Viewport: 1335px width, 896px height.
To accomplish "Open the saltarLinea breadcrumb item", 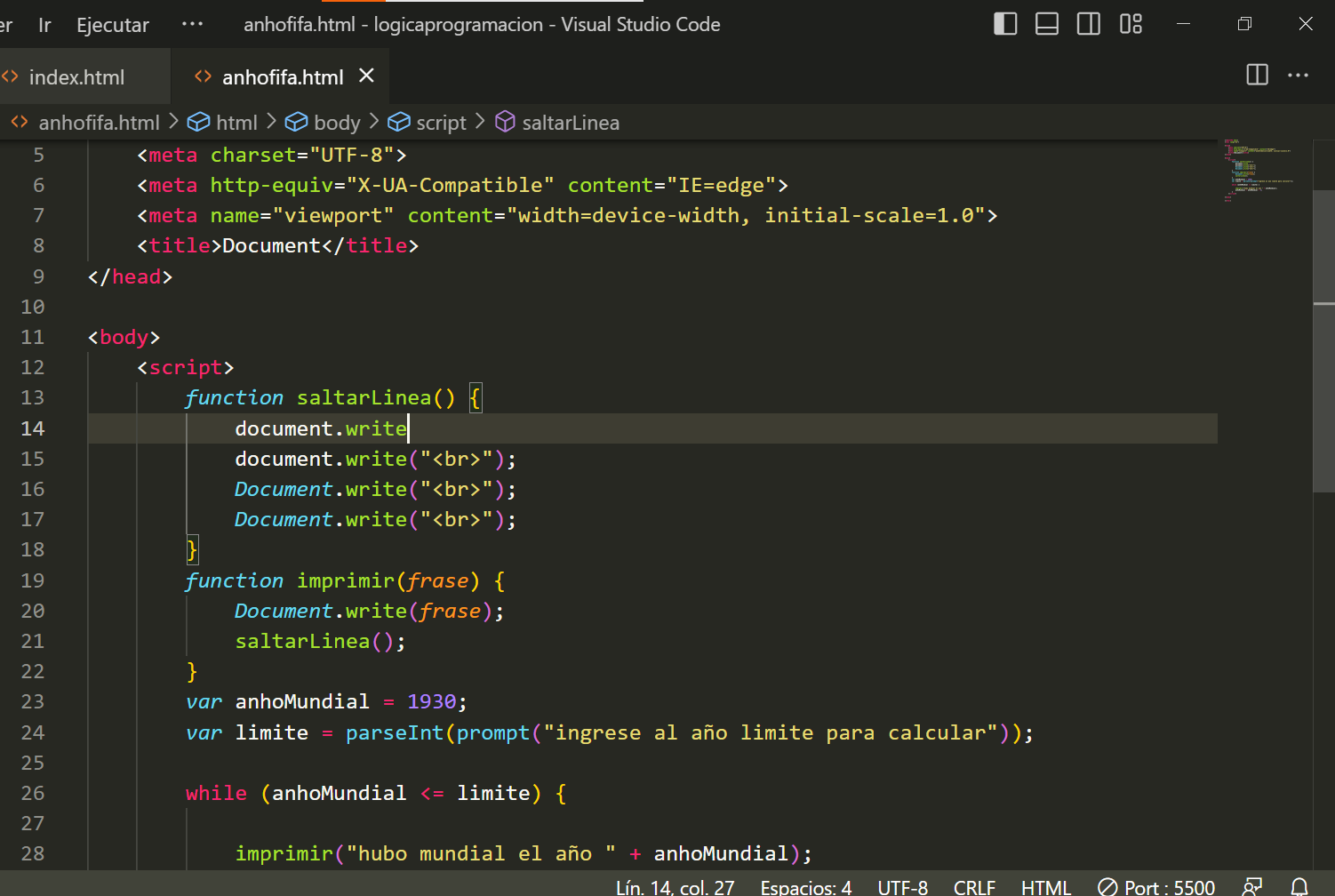I will (571, 123).
